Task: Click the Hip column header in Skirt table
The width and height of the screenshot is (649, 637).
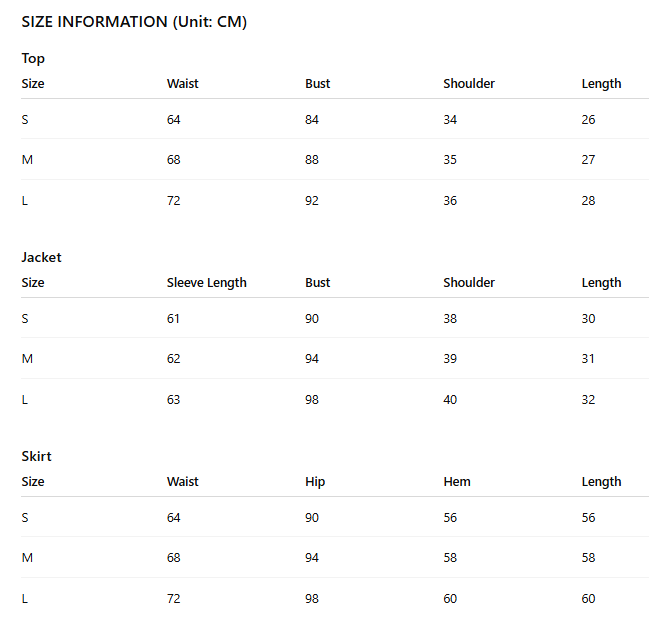Action: pyautogui.click(x=315, y=482)
